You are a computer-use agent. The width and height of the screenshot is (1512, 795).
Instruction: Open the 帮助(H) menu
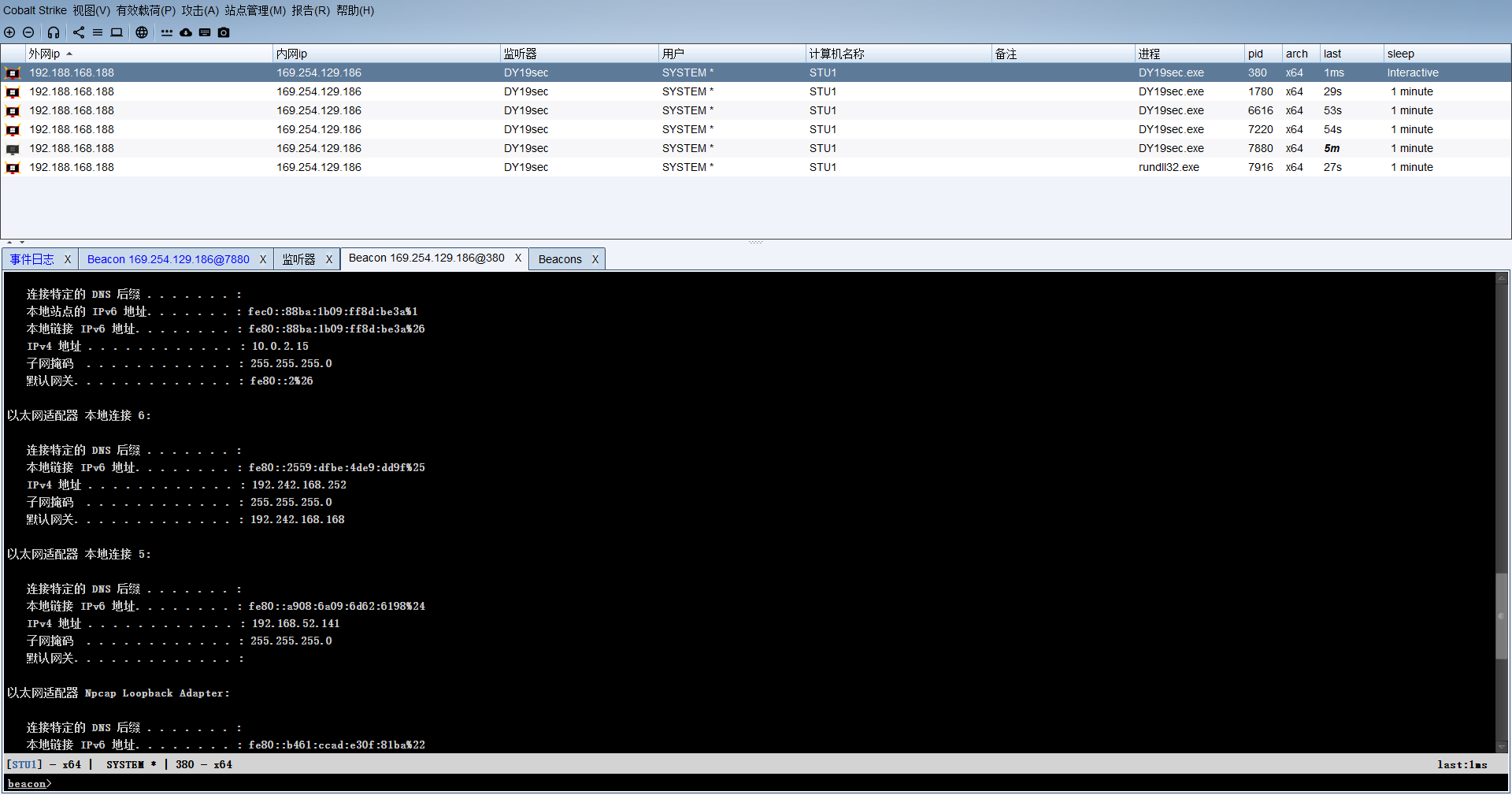355,10
